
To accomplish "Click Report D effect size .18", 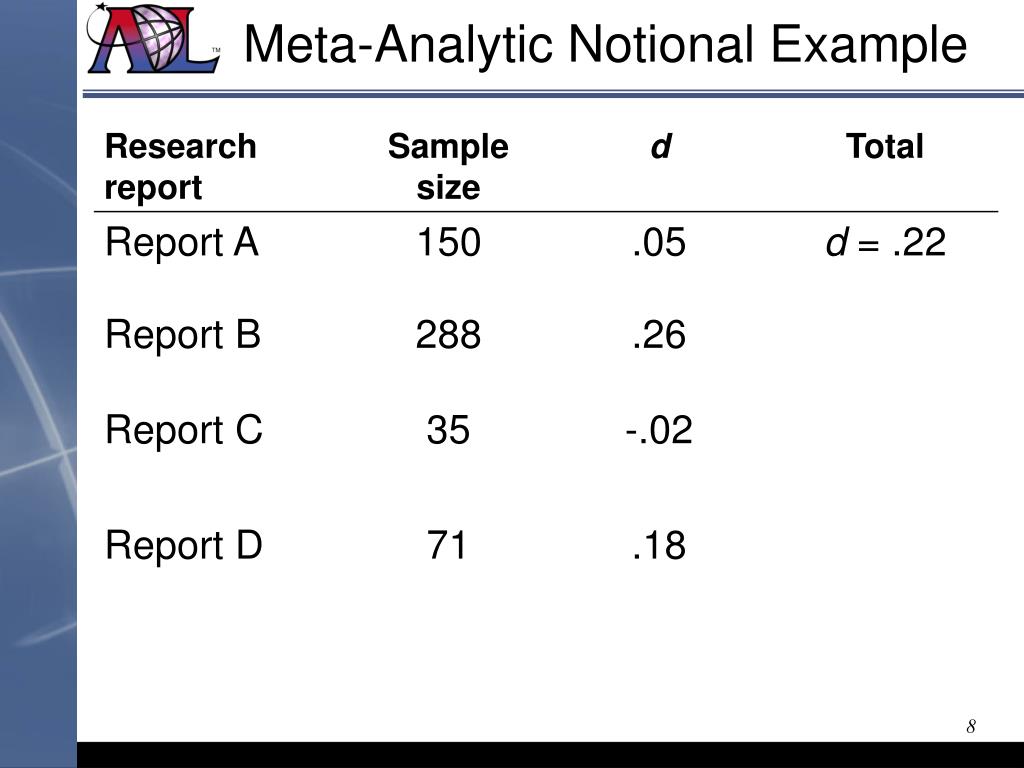I will click(x=659, y=545).
